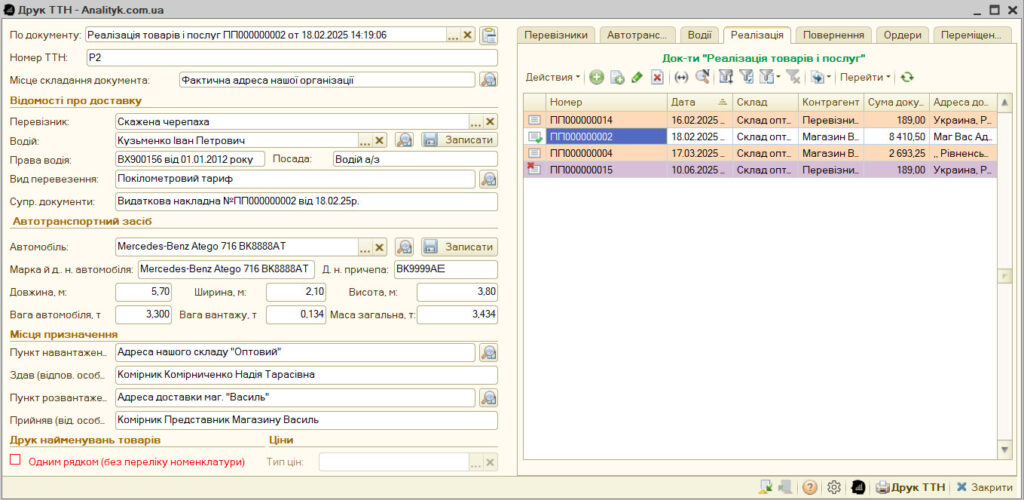1024x500 pixels.
Task: Open the По документу selection ellipsis
Action: [x=453, y=35]
